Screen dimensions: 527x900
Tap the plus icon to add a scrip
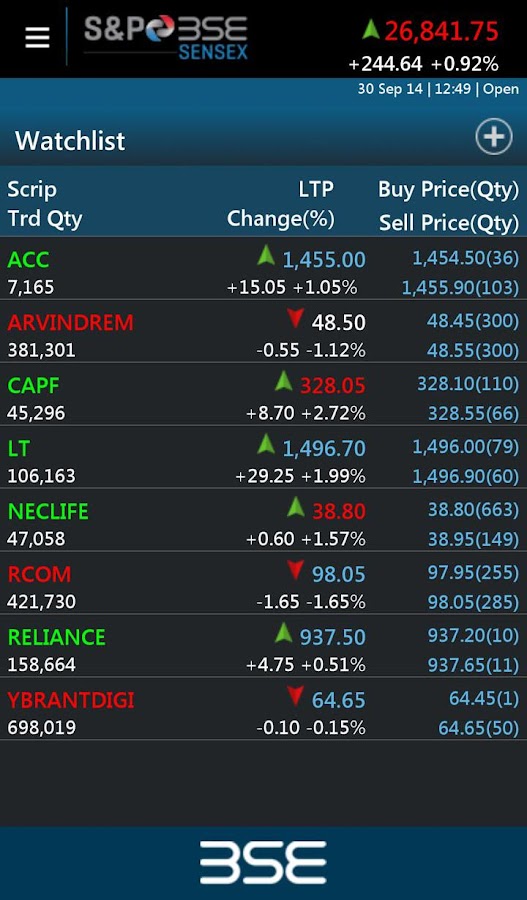(x=494, y=138)
